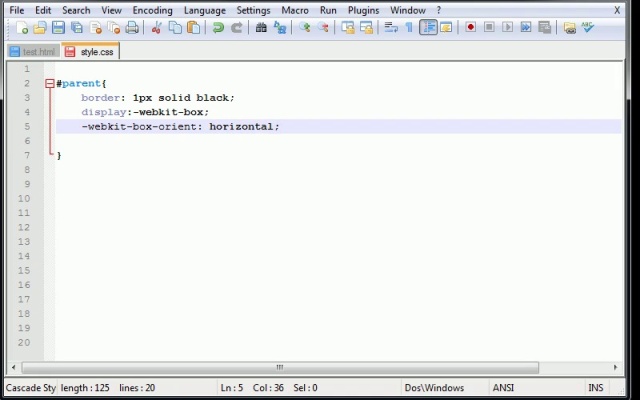640x400 pixels.
Task: Open the Edit menu
Action: click(x=43, y=10)
